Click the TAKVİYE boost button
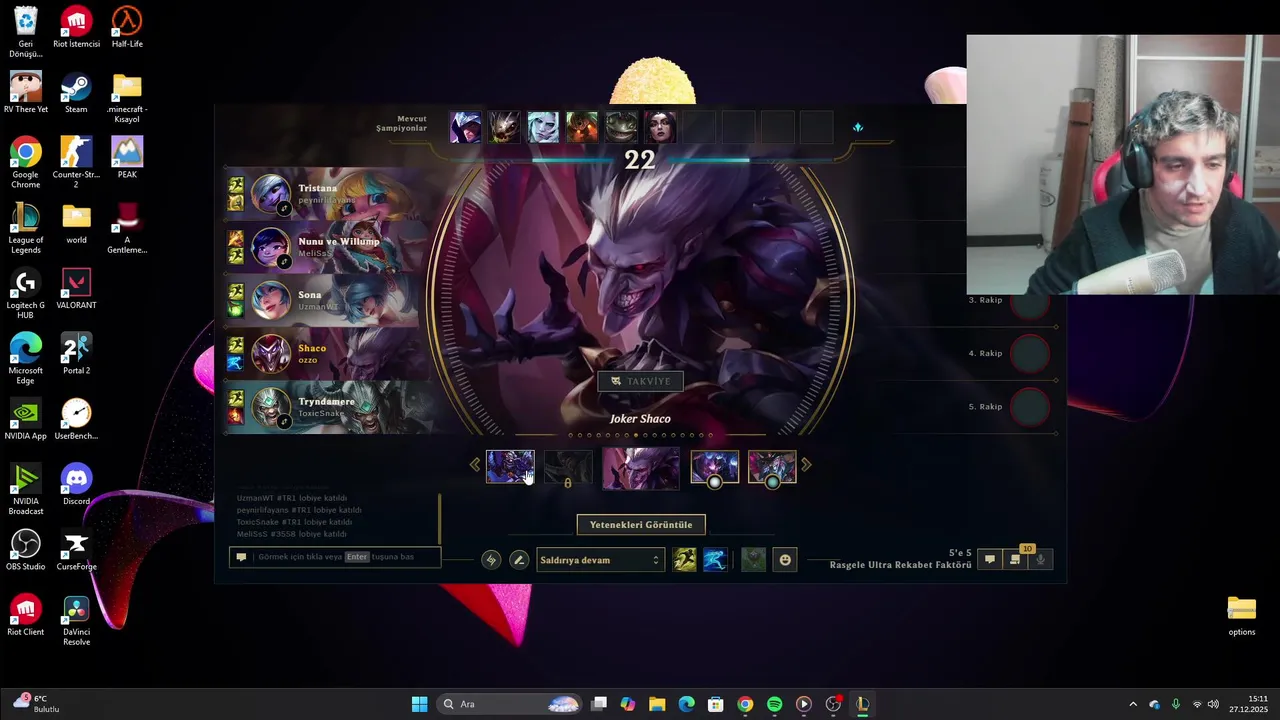The image size is (1280, 720). pyautogui.click(x=640, y=381)
